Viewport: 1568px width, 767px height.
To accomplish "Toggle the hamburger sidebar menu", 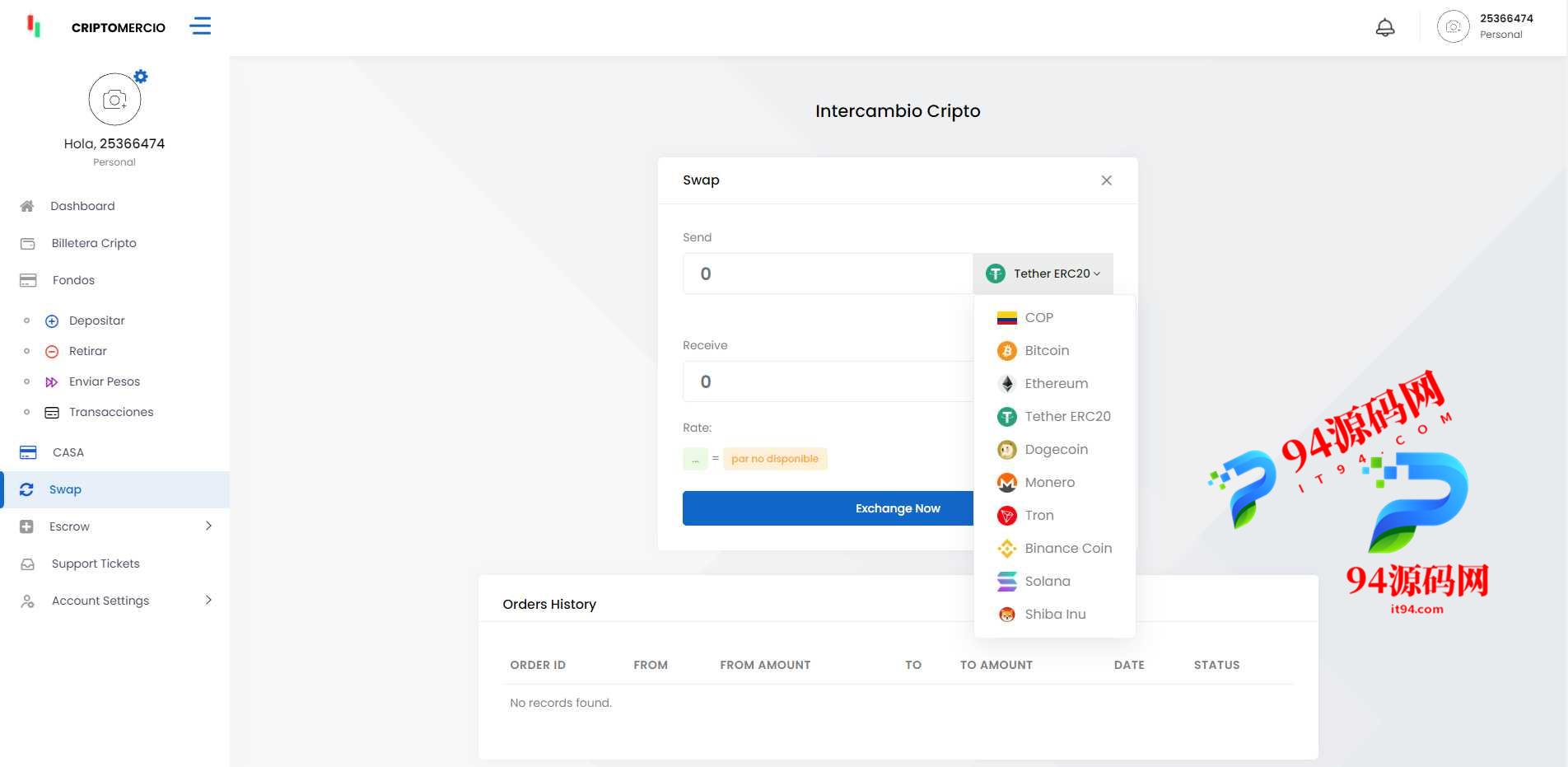I will click(200, 26).
